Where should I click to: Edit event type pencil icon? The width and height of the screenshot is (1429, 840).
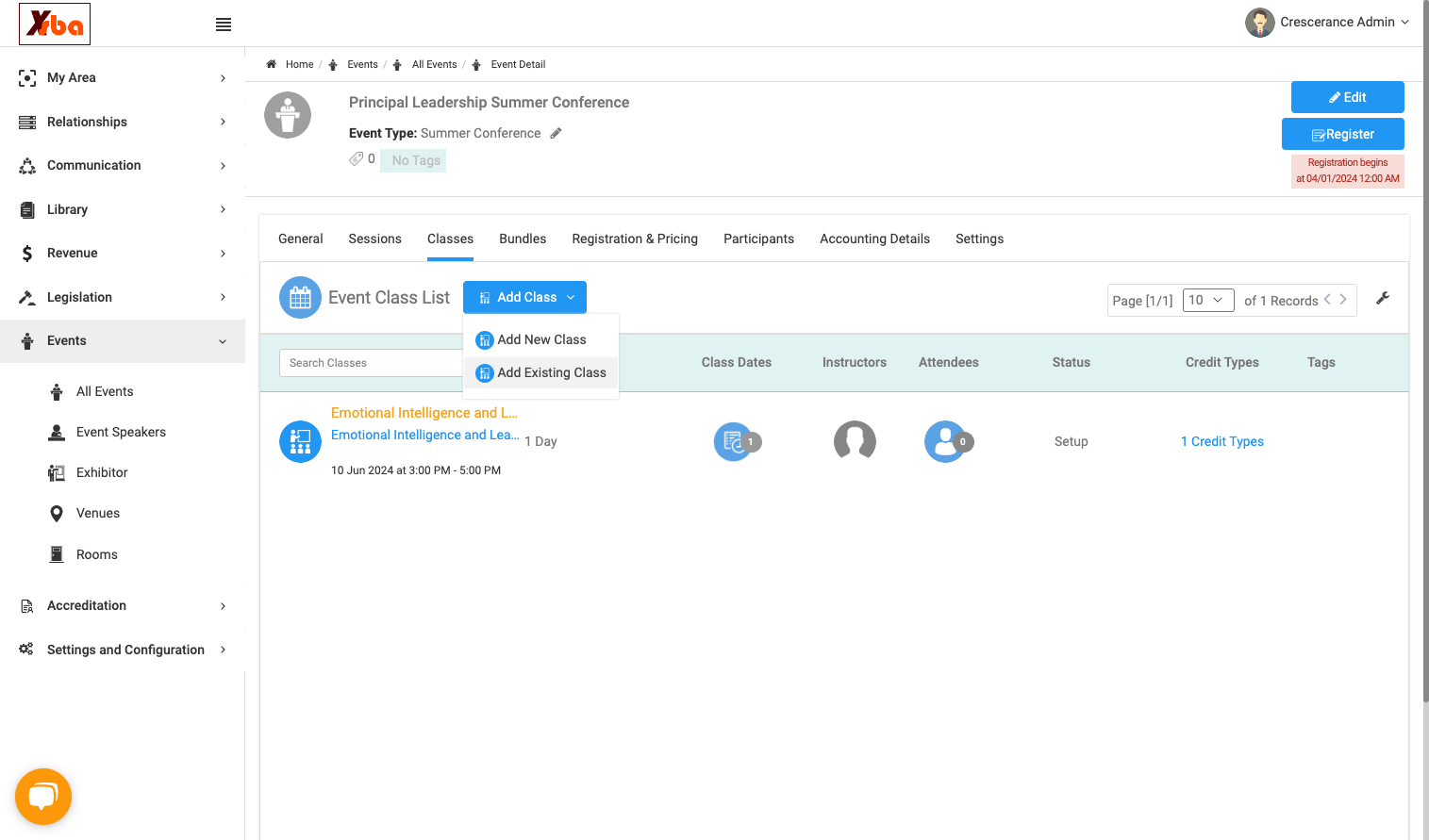click(557, 133)
